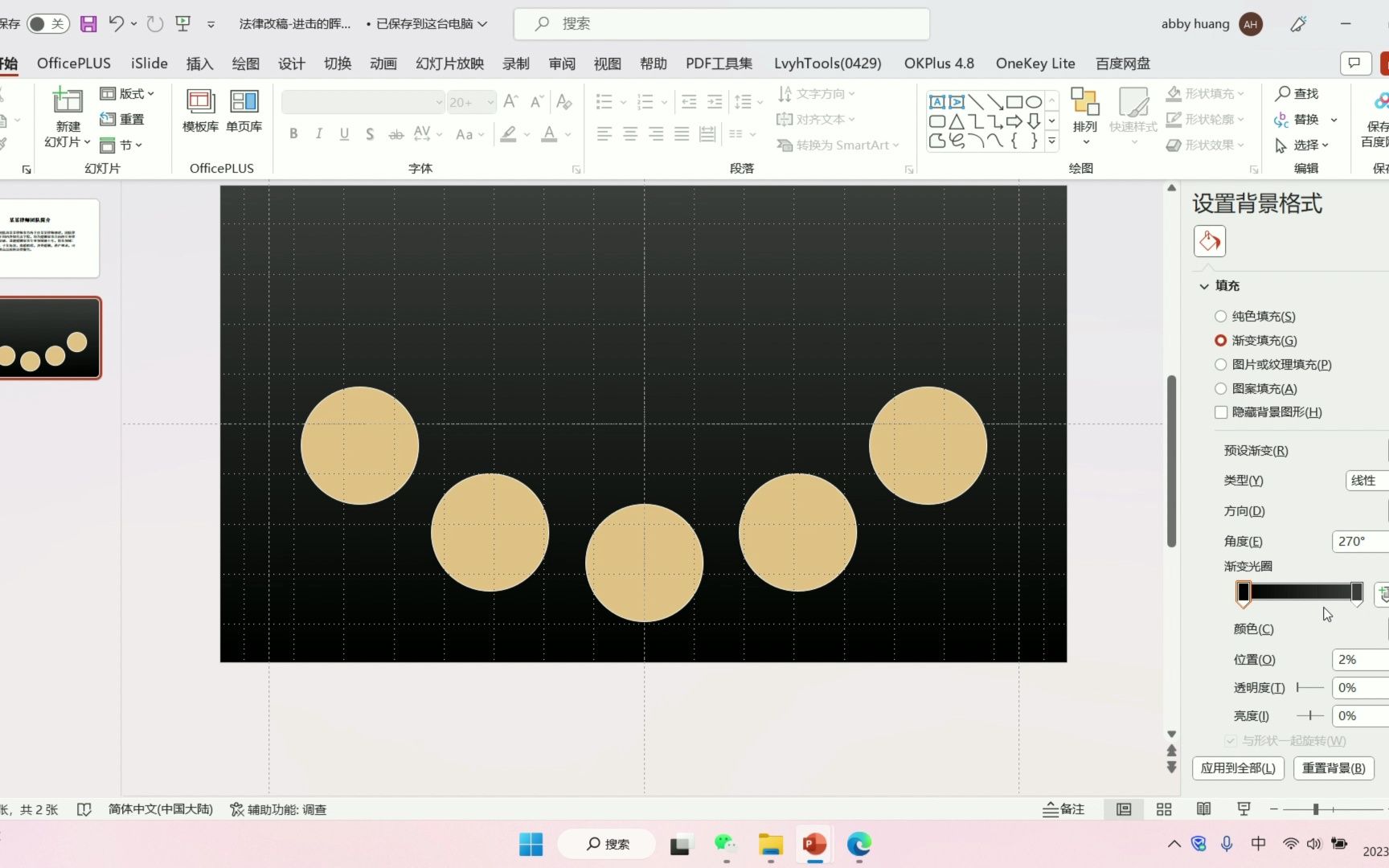Center align text
The height and width of the screenshot is (868, 1389).
(x=630, y=134)
